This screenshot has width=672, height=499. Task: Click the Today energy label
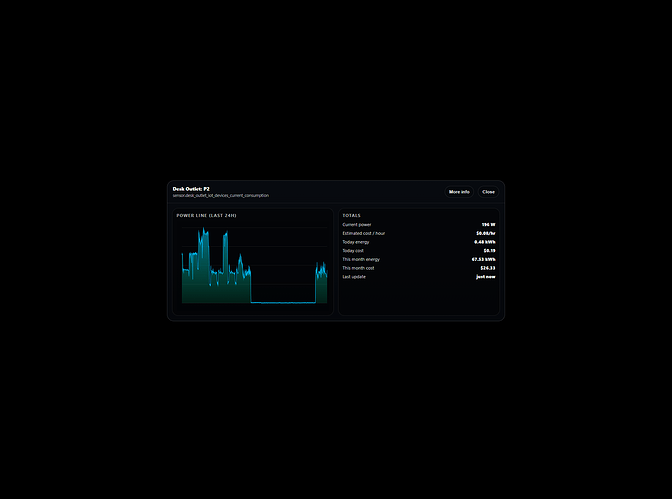[356, 242]
